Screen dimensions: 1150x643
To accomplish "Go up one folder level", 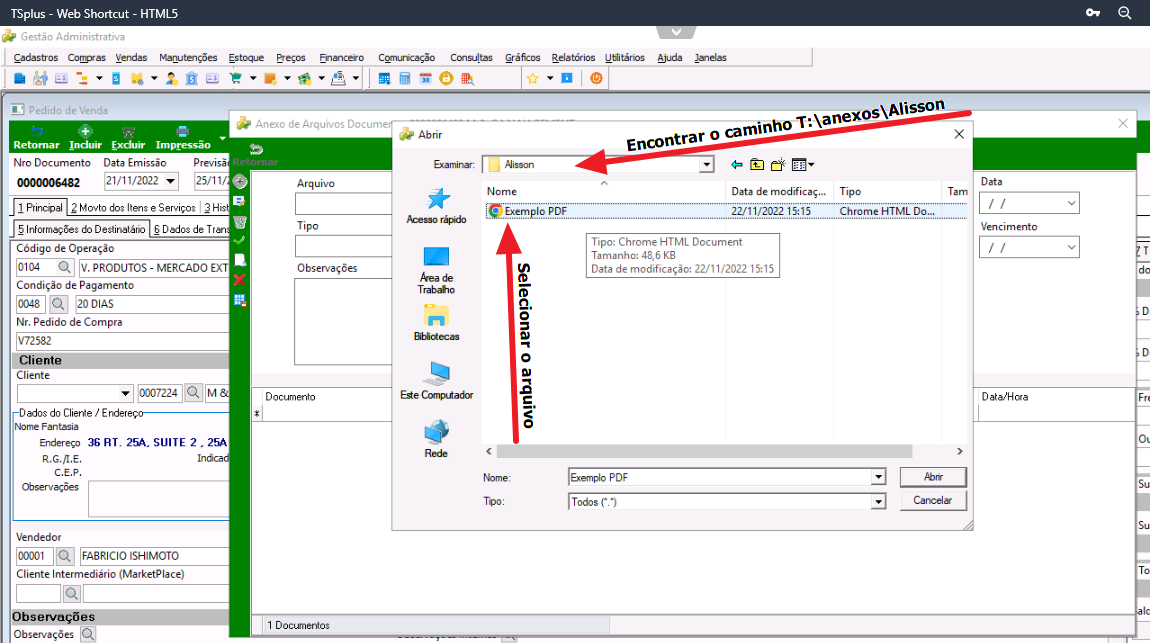I will pos(757,165).
